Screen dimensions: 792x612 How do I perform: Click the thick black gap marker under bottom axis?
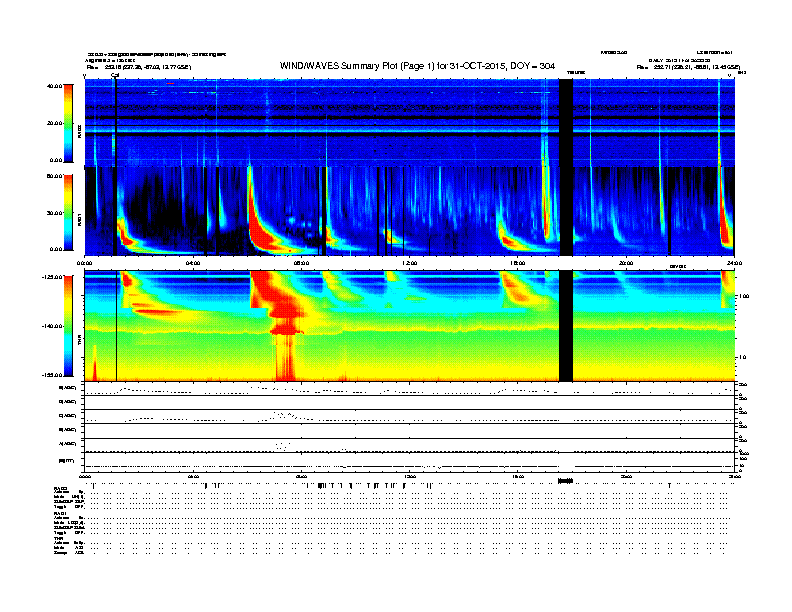(x=565, y=481)
